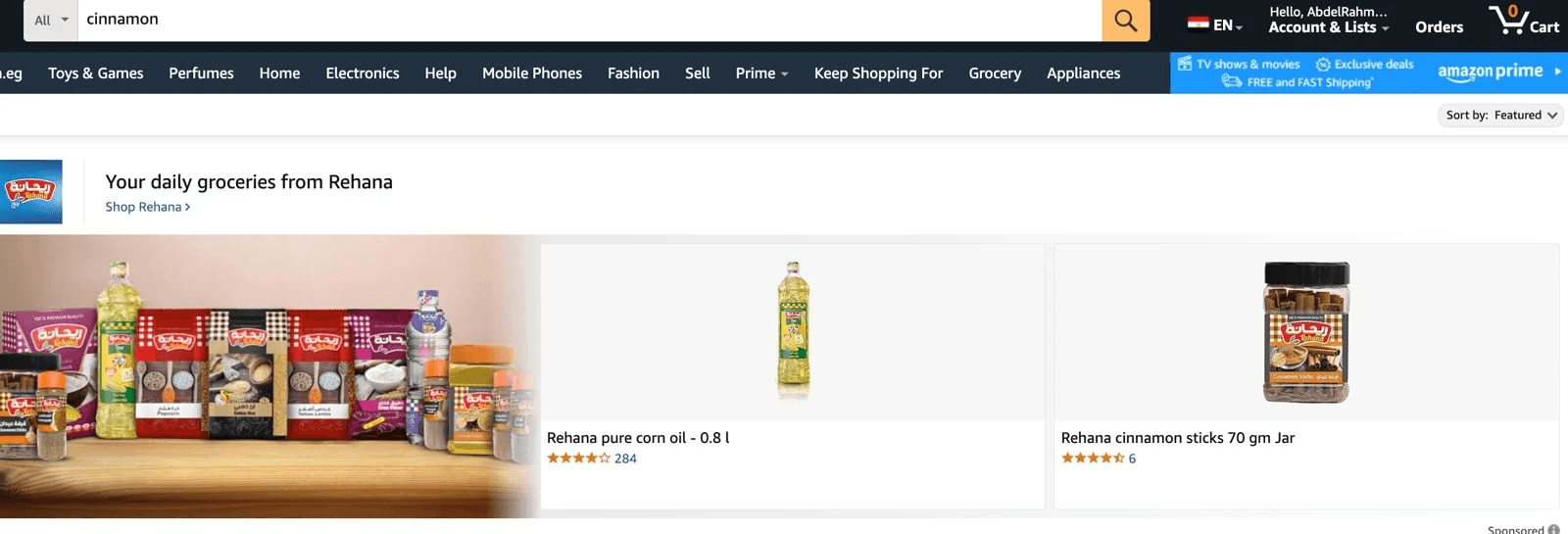Open the Orders page
The width and height of the screenshot is (1568, 534).
pos(1439,27)
